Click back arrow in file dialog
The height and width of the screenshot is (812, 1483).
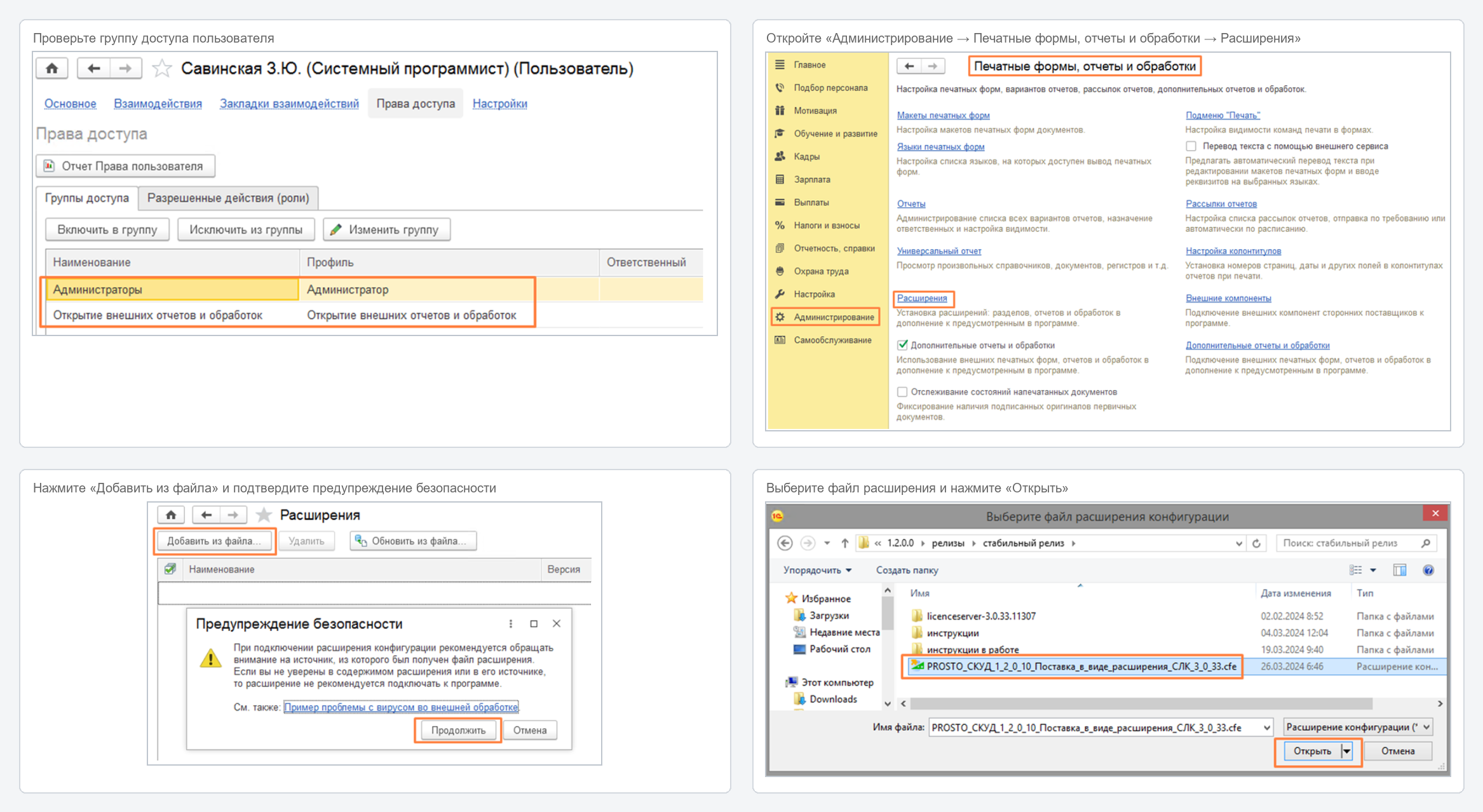(785, 543)
